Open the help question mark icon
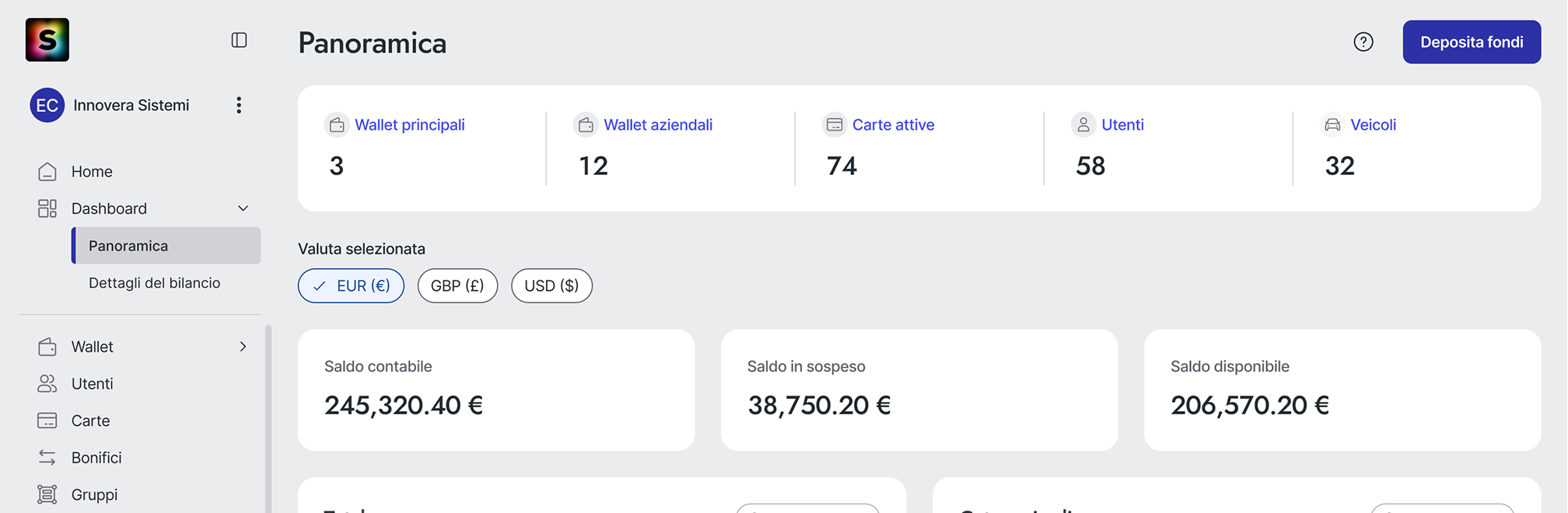 [x=1363, y=42]
